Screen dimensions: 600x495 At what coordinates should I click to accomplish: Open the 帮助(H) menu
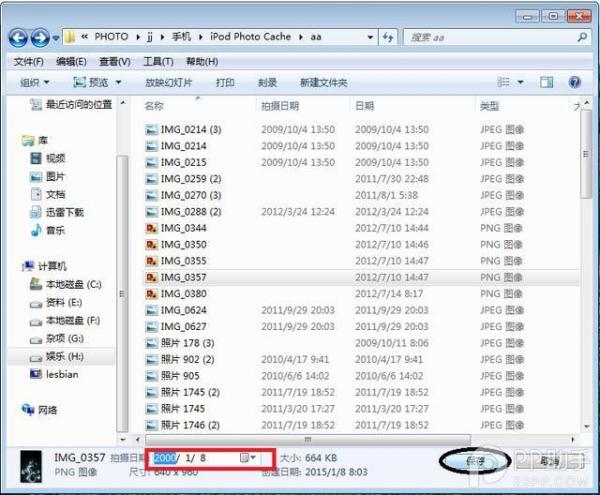click(x=202, y=62)
